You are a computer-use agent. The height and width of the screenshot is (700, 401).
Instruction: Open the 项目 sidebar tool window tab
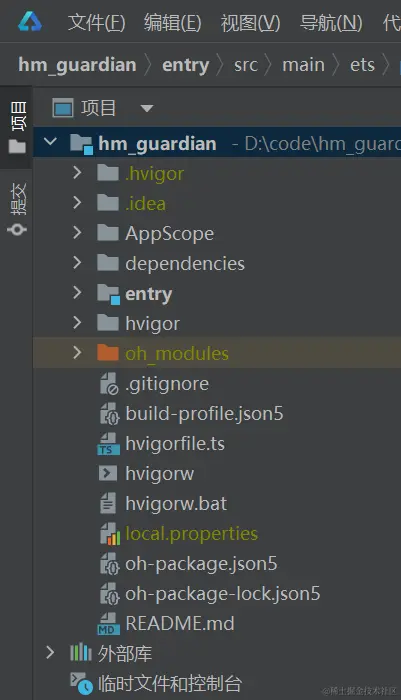[17, 127]
